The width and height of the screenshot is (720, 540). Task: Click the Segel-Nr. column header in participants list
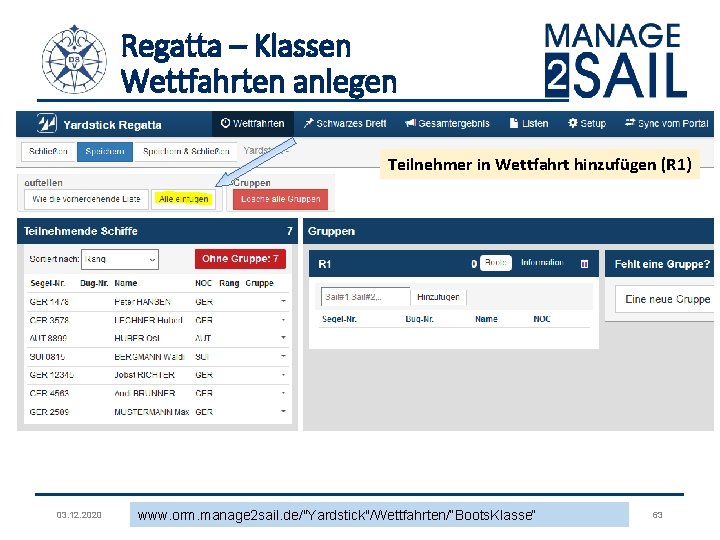click(48, 283)
